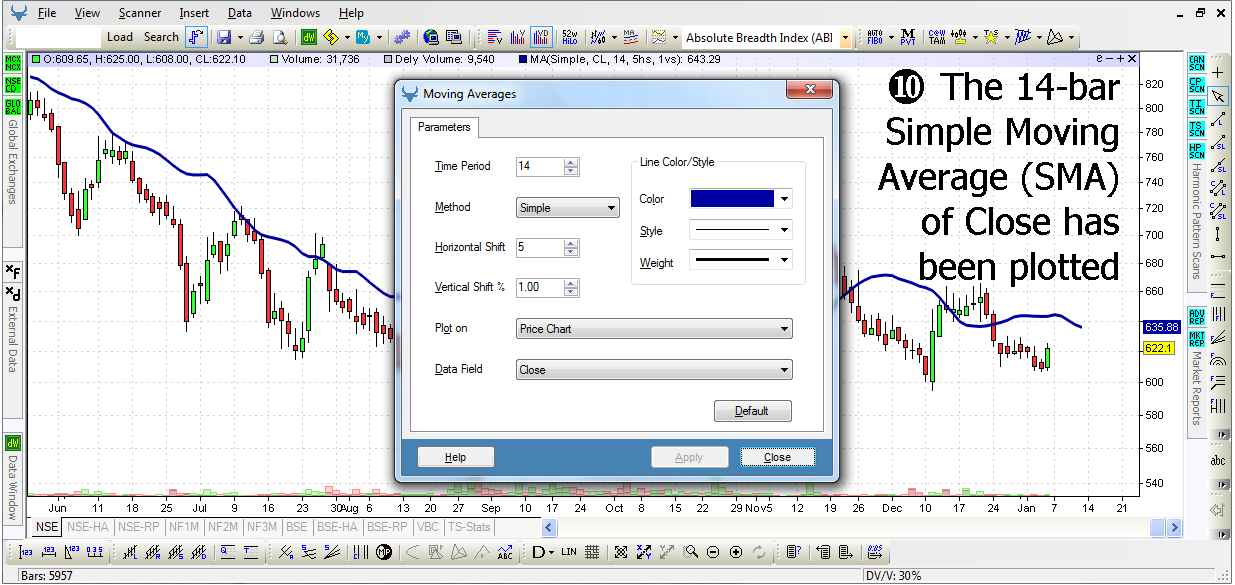Switch to the TS-Stats tab
1235x585 pixels.
coord(469,527)
